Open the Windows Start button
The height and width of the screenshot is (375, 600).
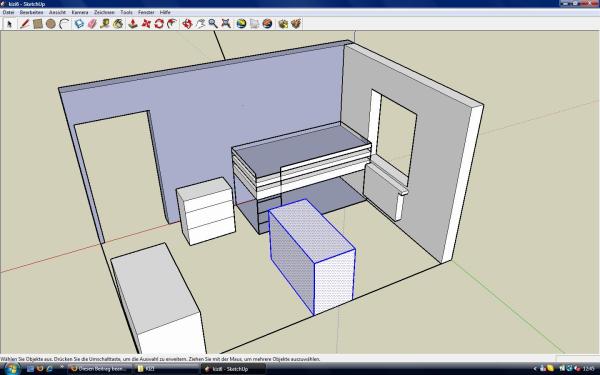(11, 369)
